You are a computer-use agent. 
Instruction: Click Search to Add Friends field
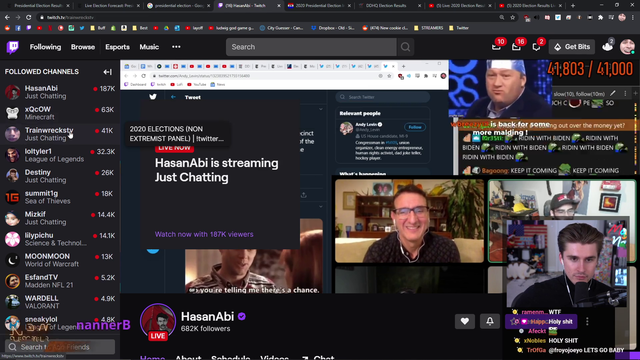(x=60, y=347)
